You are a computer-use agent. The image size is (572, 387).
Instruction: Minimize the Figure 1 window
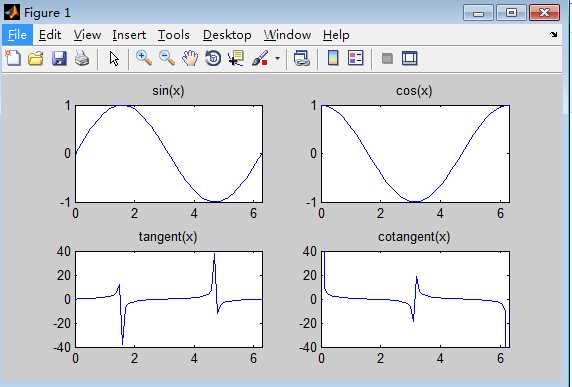(478, 13)
